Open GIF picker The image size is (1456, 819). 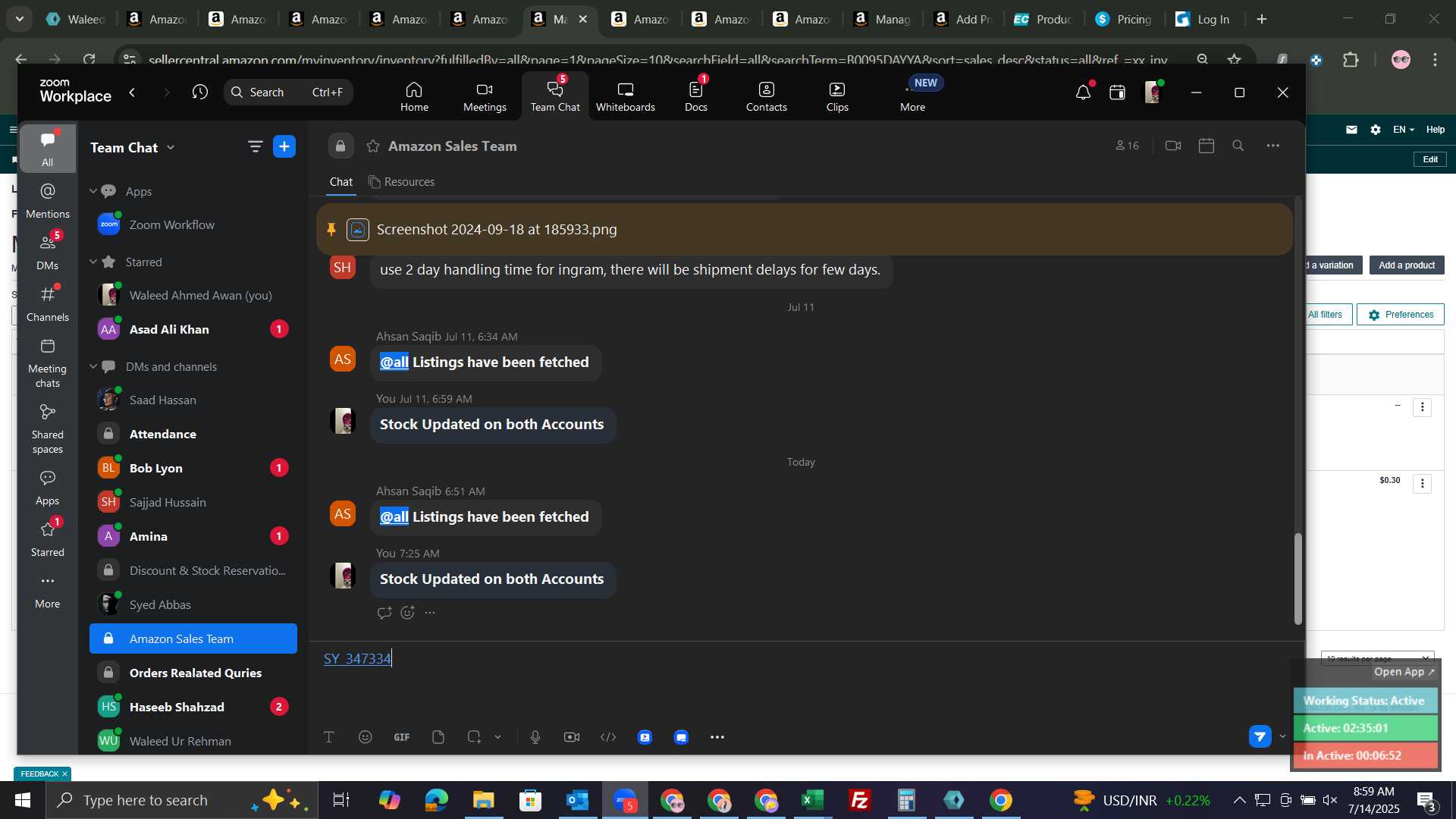[x=402, y=737]
